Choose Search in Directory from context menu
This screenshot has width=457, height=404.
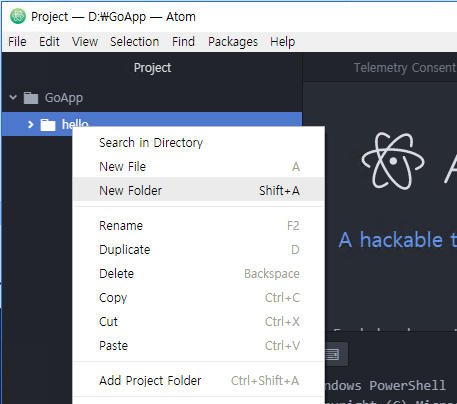pos(199,143)
